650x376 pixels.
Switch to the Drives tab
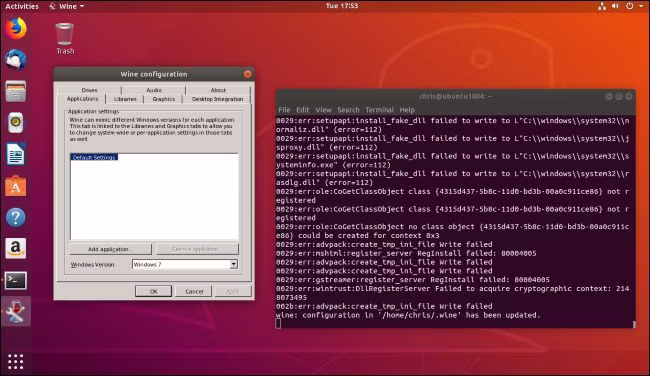tap(89, 90)
